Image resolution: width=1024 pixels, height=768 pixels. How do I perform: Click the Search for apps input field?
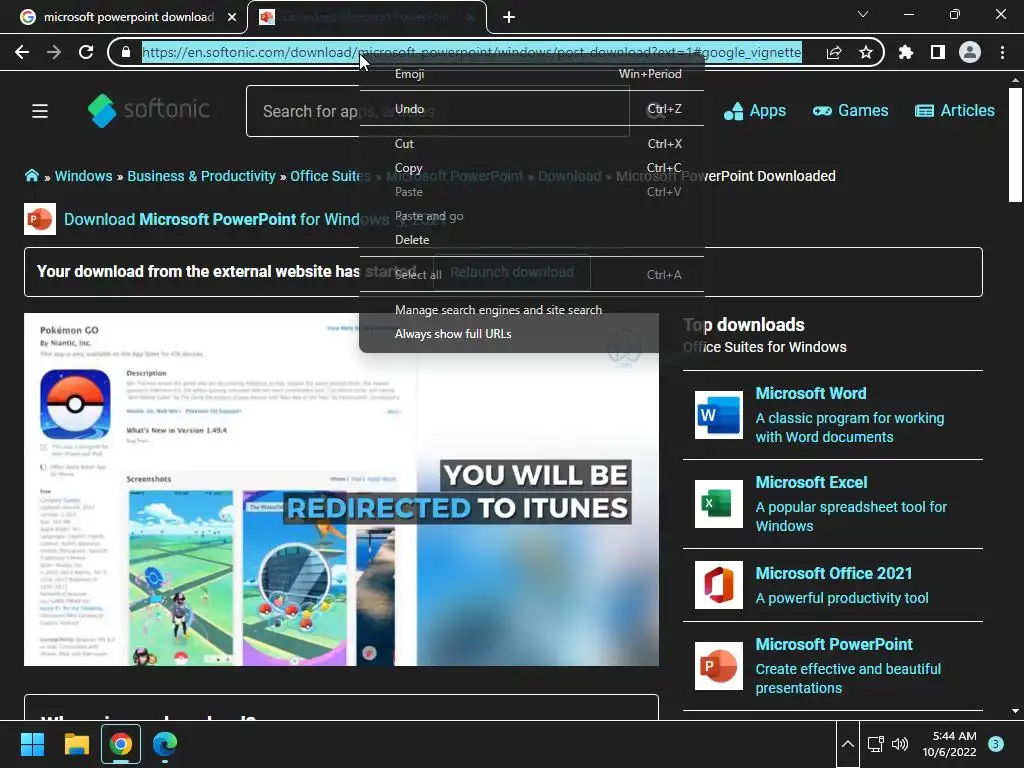(x=438, y=111)
